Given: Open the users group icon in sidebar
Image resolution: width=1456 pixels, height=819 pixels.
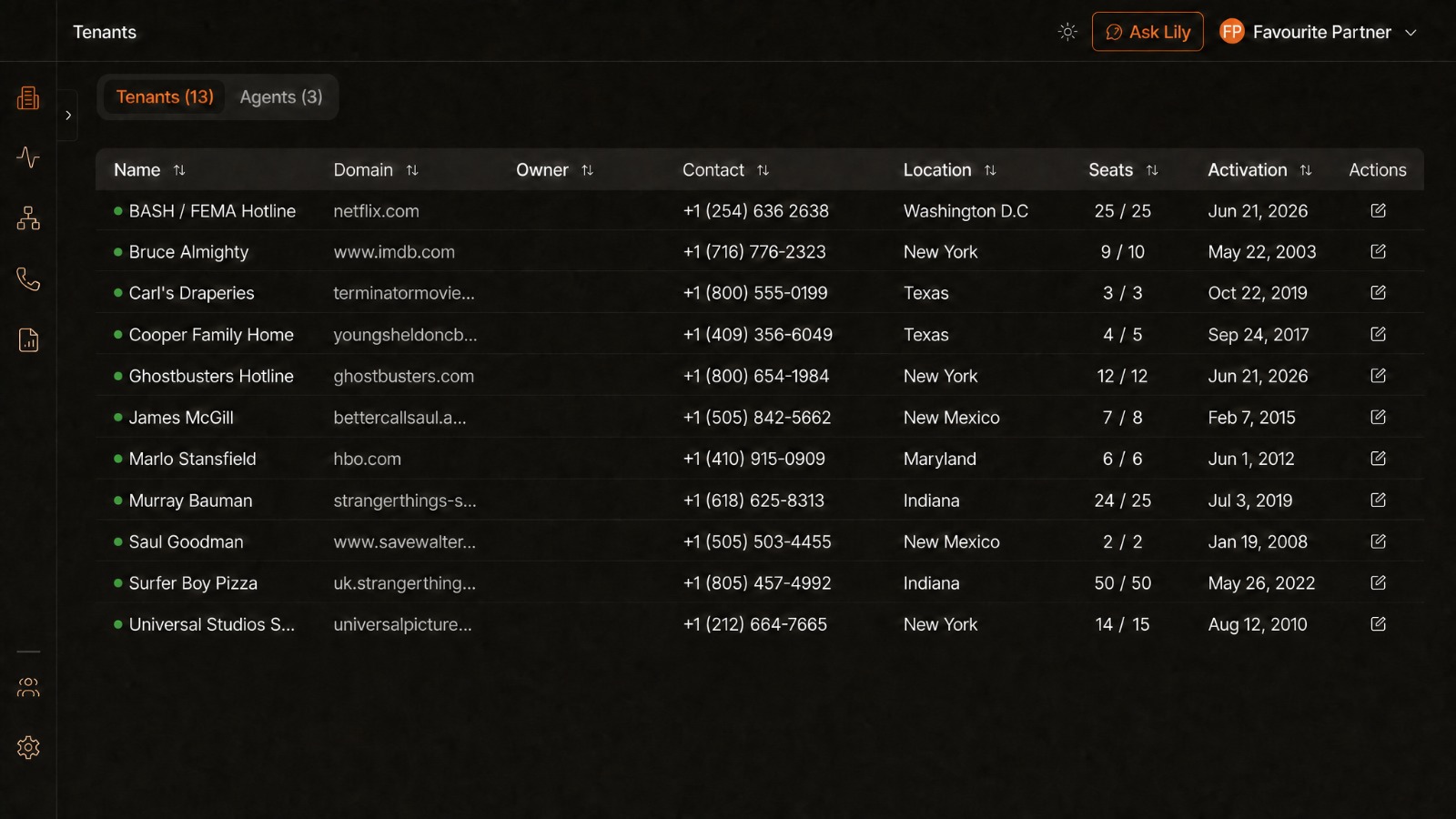Looking at the screenshot, I should tap(28, 687).
